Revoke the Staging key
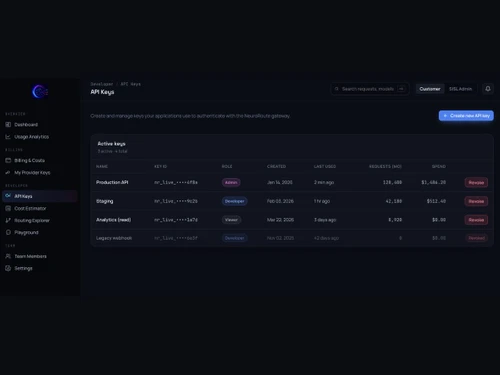This screenshot has width=500, height=375. pyautogui.click(x=476, y=201)
